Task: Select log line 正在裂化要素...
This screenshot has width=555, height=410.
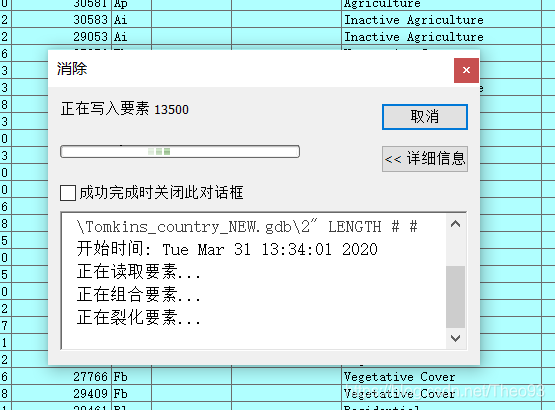Action: (x=139, y=317)
